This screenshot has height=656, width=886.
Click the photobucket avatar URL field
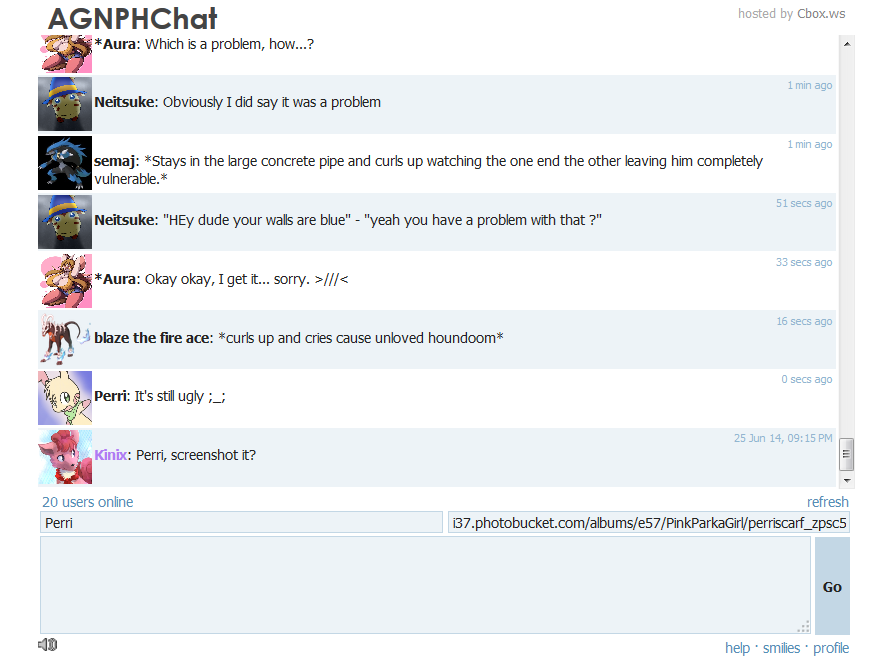tap(649, 523)
